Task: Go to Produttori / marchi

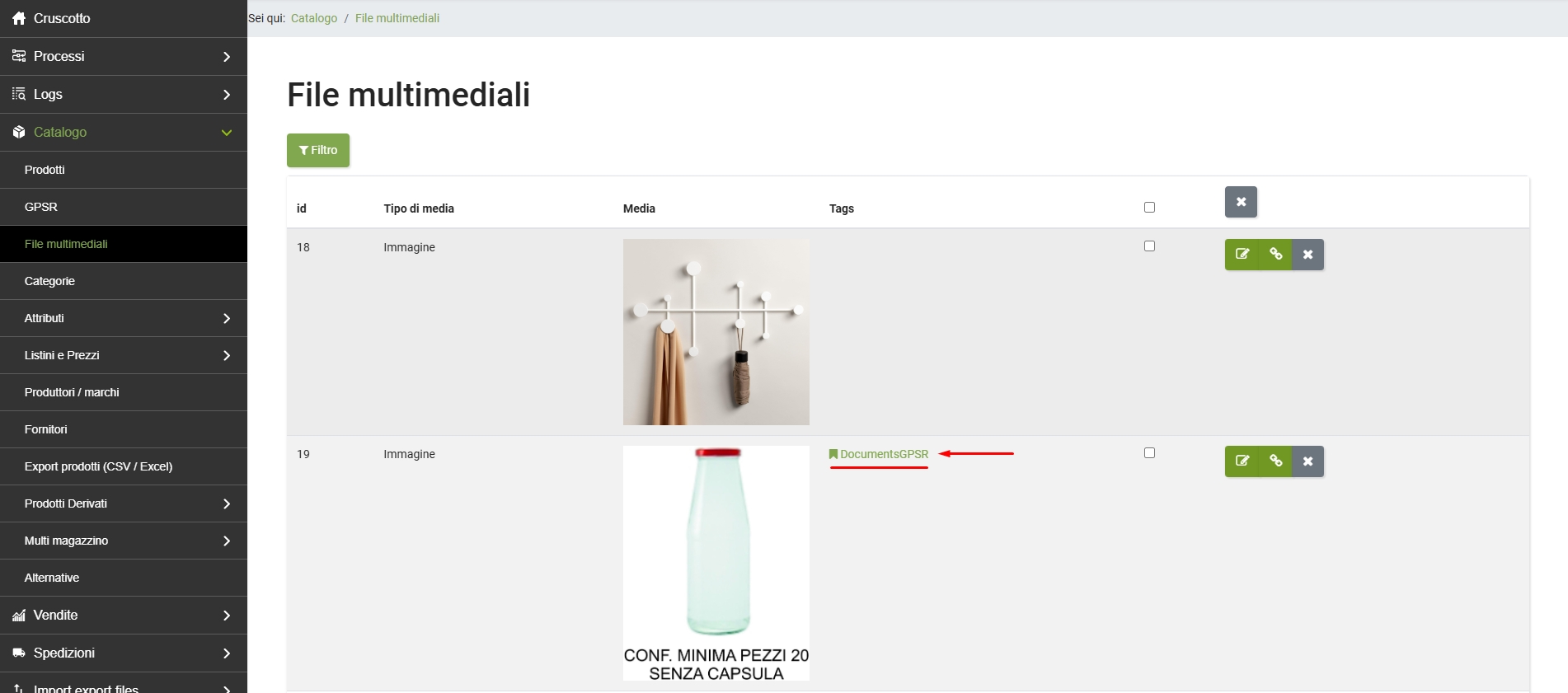Action: point(124,392)
